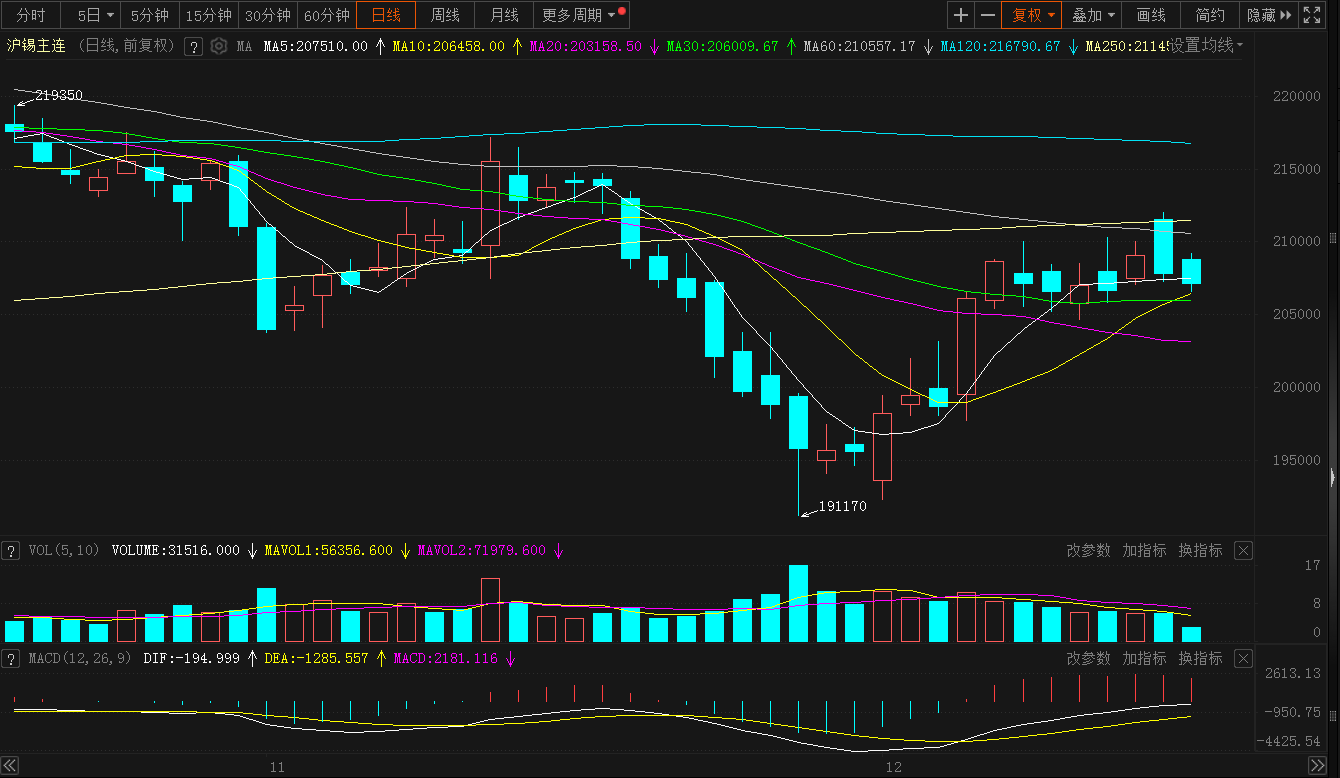This screenshot has width=1340, height=778.
Task: Open the 5日 period dropdown
Action: coord(95,15)
